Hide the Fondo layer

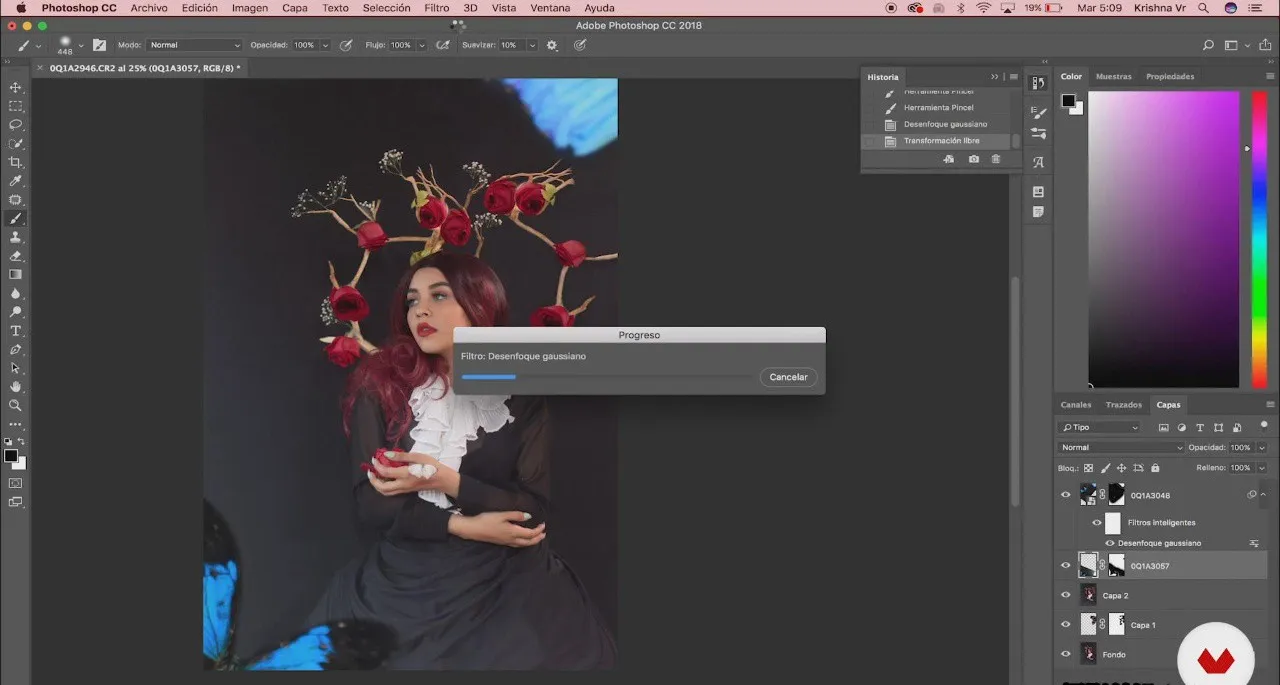click(x=1065, y=654)
